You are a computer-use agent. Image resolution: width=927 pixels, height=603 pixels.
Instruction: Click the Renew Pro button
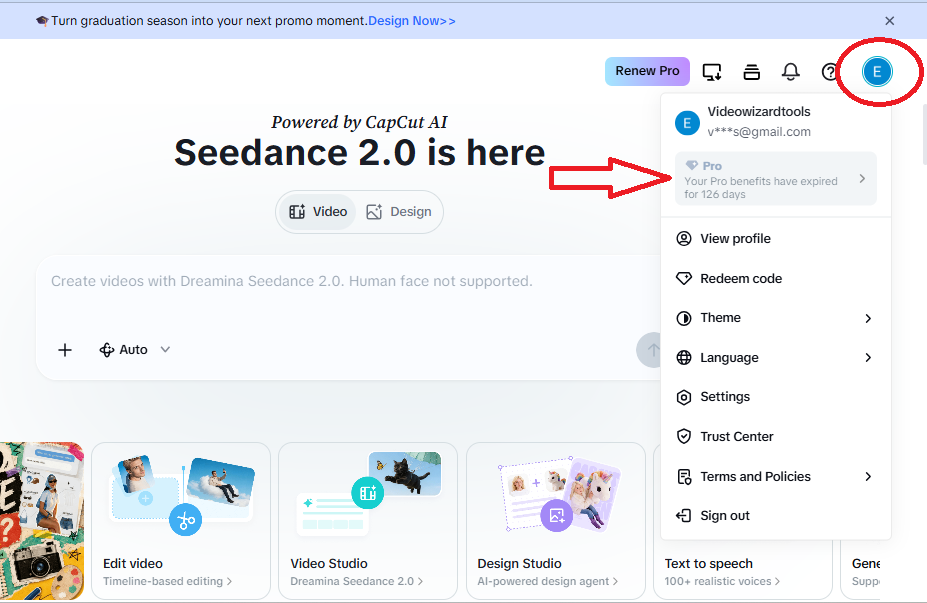[647, 72]
